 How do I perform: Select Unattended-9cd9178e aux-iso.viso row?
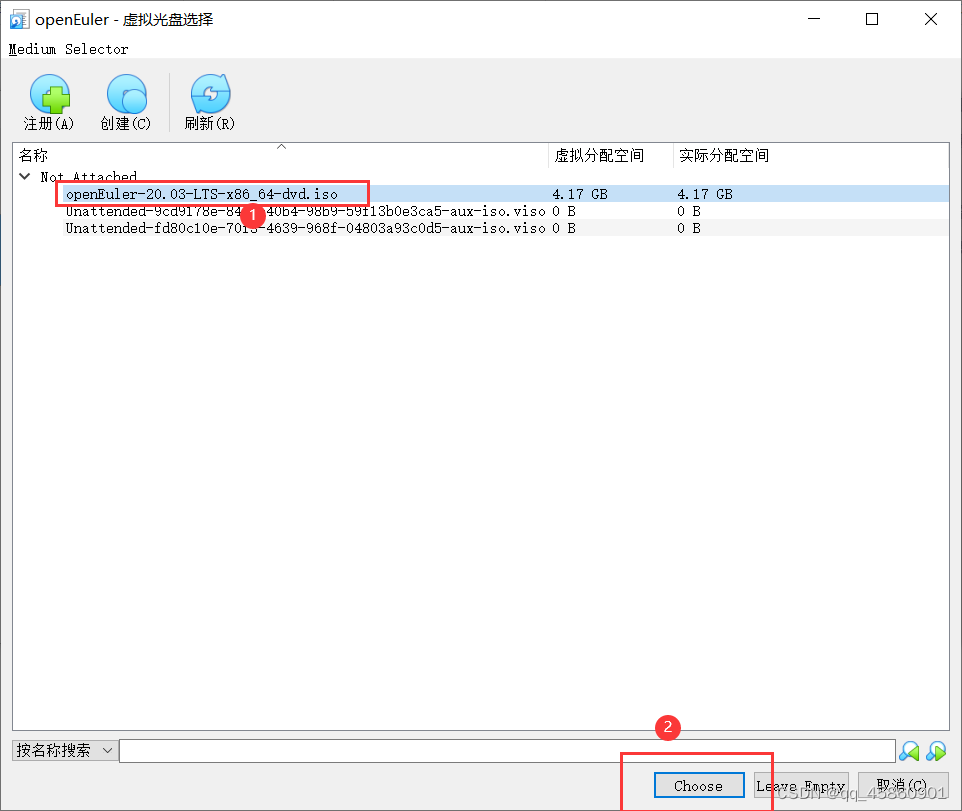[x=506, y=211]
